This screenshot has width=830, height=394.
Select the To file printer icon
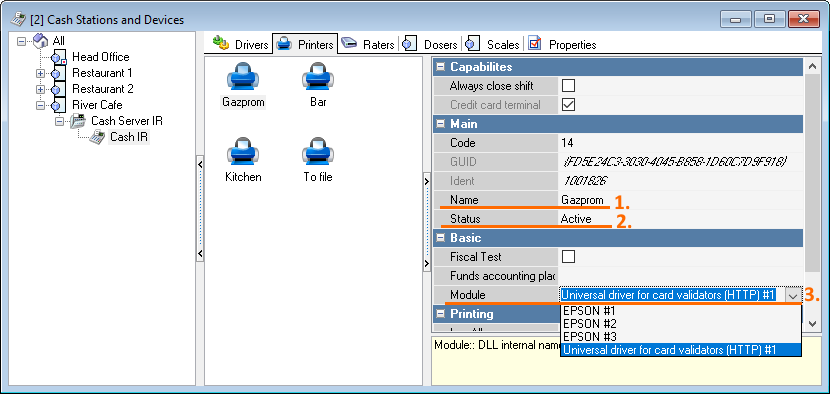318,152
